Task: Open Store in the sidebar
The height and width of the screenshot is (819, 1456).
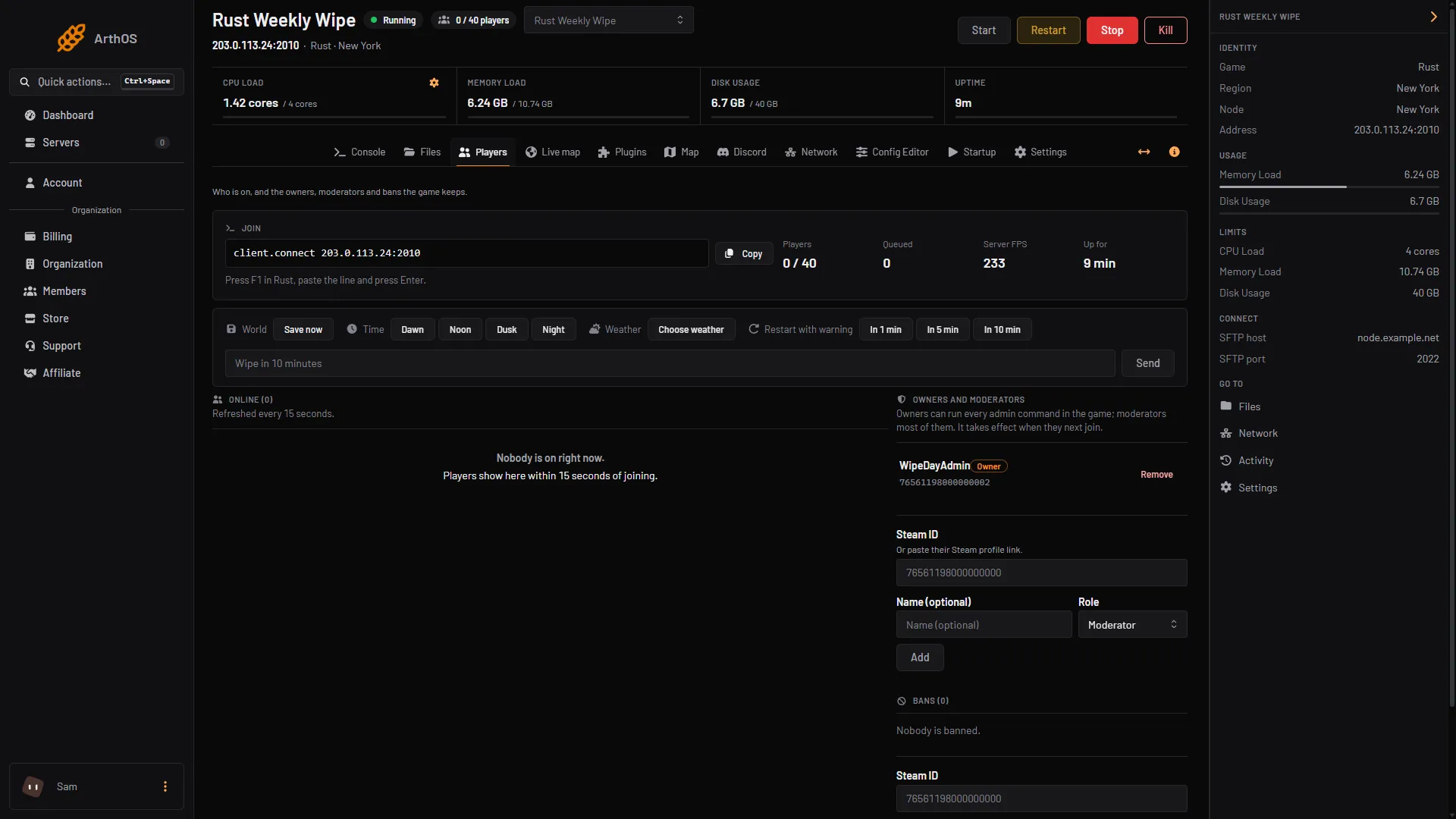Action: 96,318
